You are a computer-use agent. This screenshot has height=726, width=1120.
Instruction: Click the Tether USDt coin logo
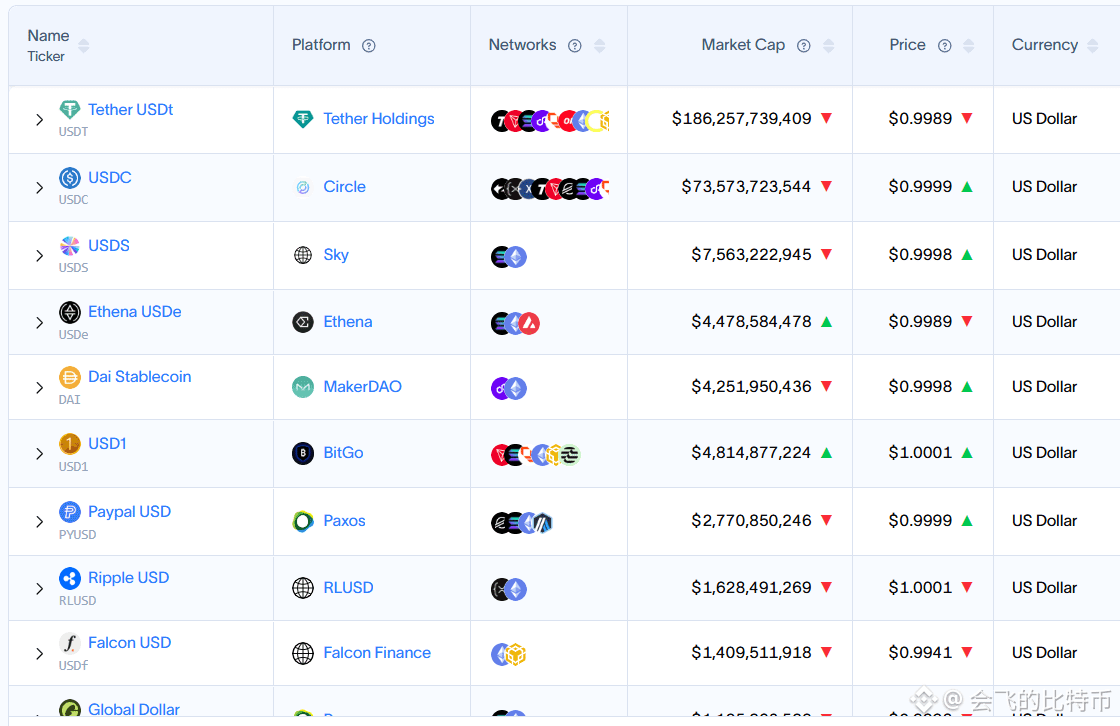69,109
